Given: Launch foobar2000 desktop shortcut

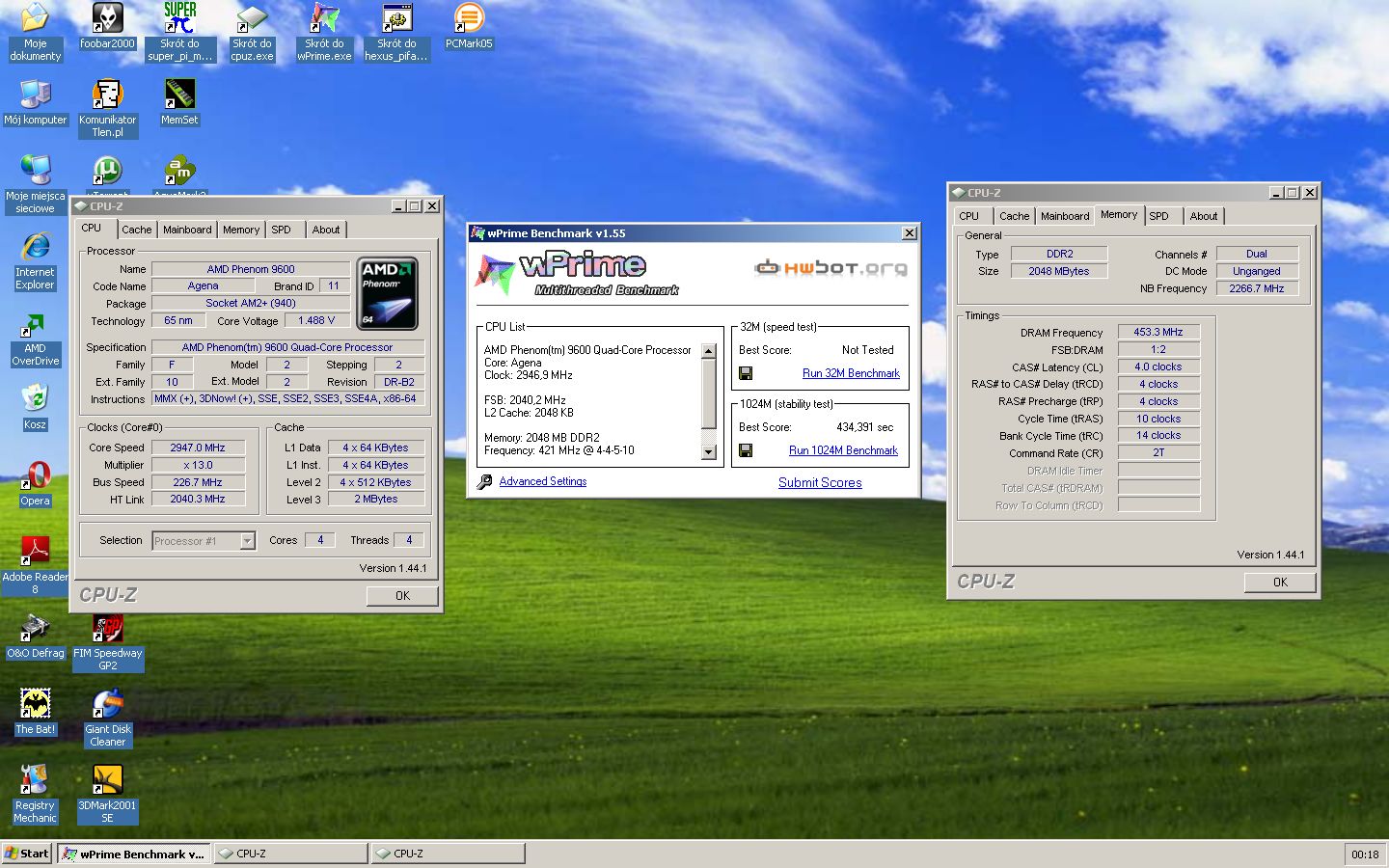Looking at the screenshot, I should tap(107, 26).
